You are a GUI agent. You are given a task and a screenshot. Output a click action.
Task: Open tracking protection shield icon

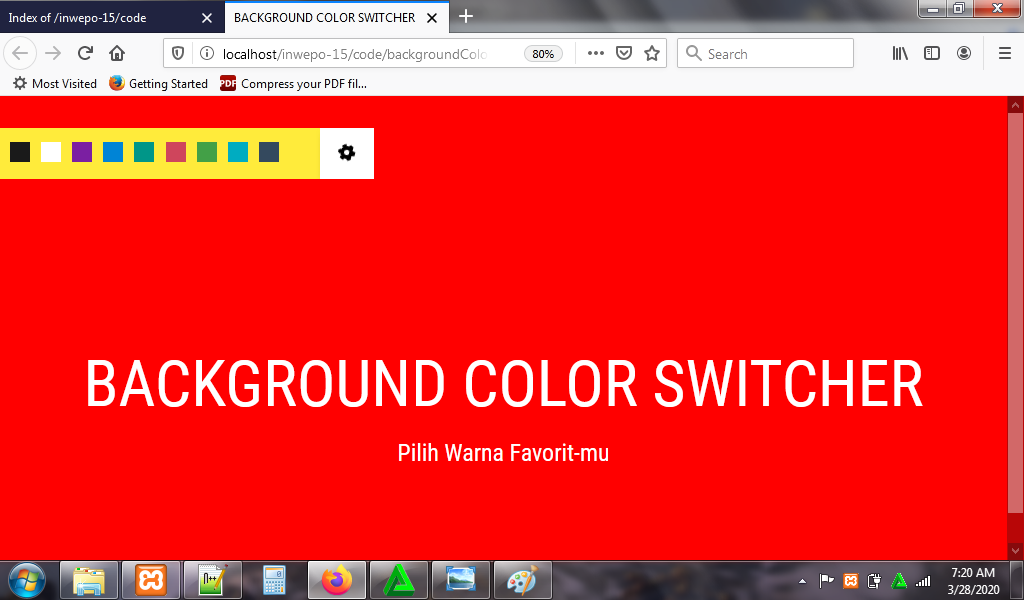(178, 54)
